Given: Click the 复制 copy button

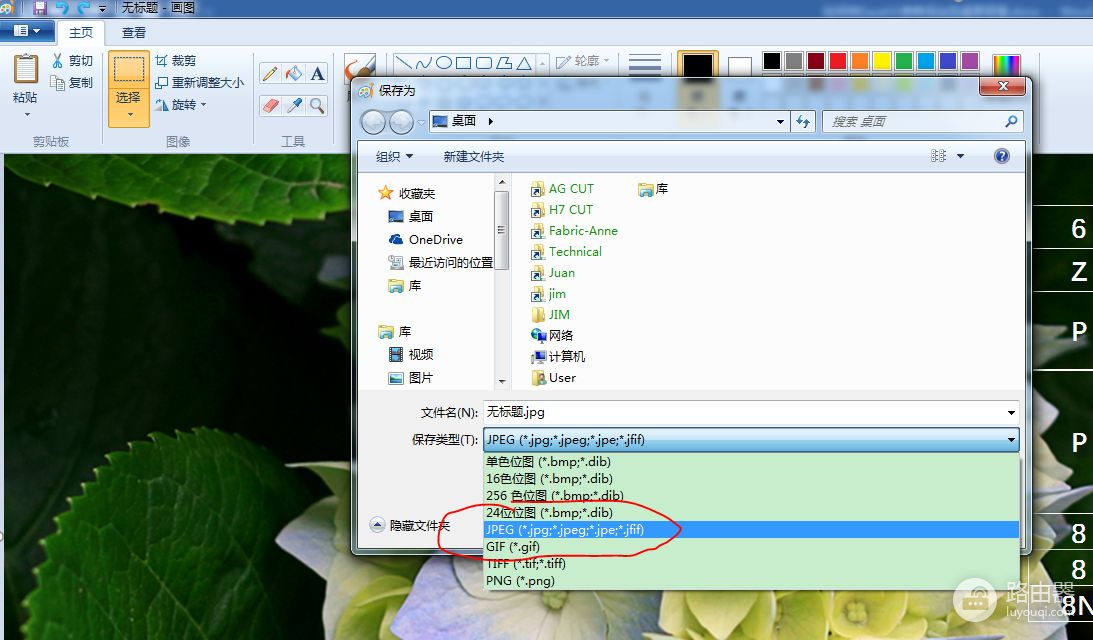Looking at the screenshot, I should tap(72, 82).
